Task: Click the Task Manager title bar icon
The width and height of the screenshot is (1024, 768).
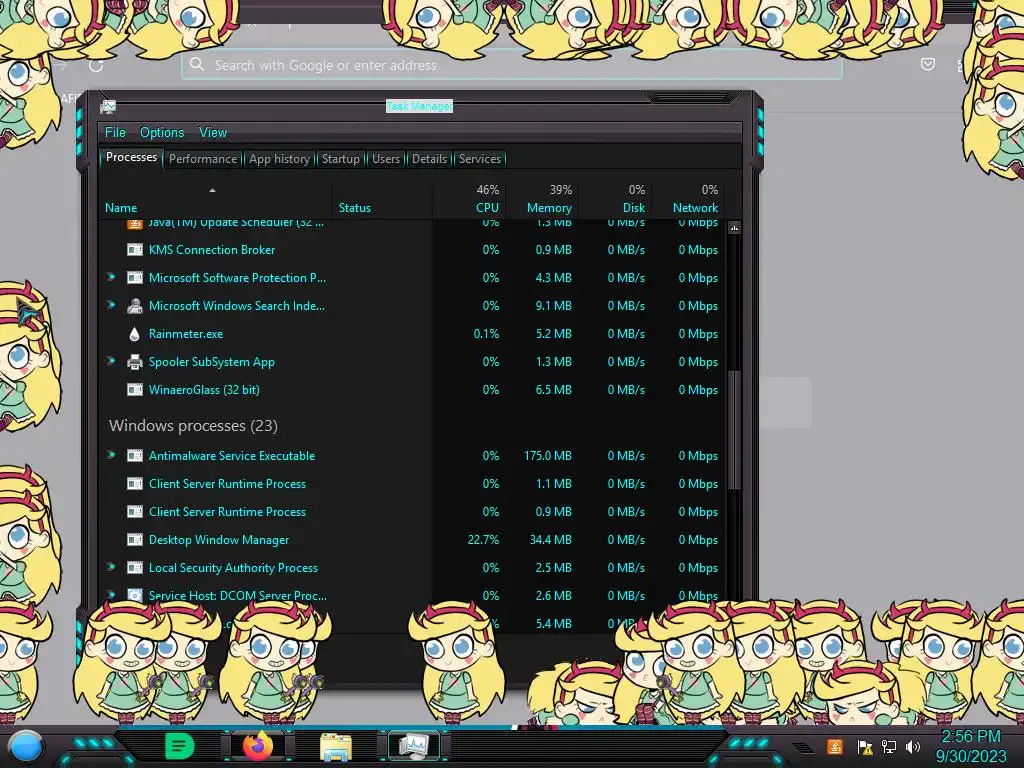Action: point(108,107)
